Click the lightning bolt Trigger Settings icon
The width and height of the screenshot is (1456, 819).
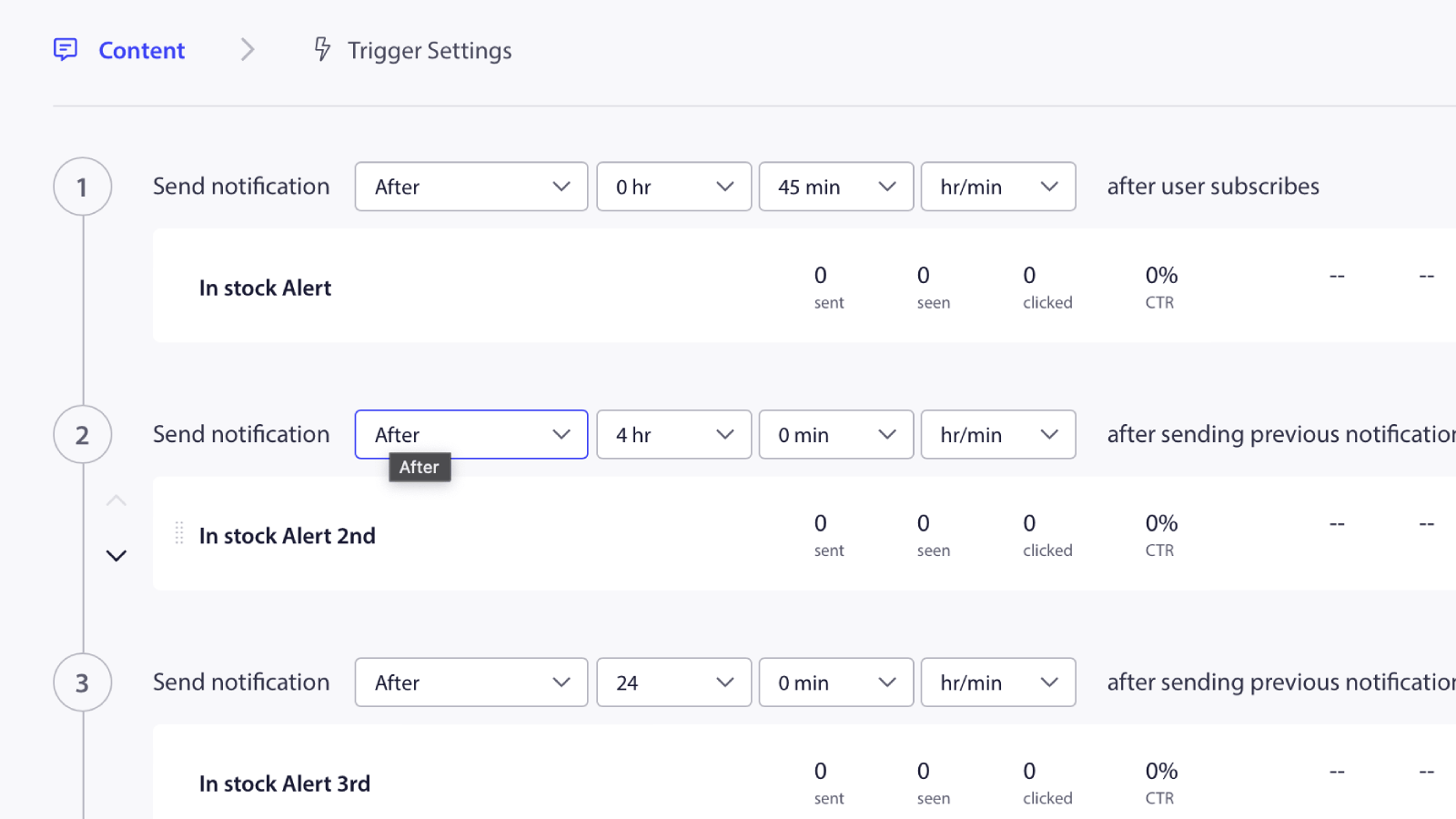[x=322, y=50]
